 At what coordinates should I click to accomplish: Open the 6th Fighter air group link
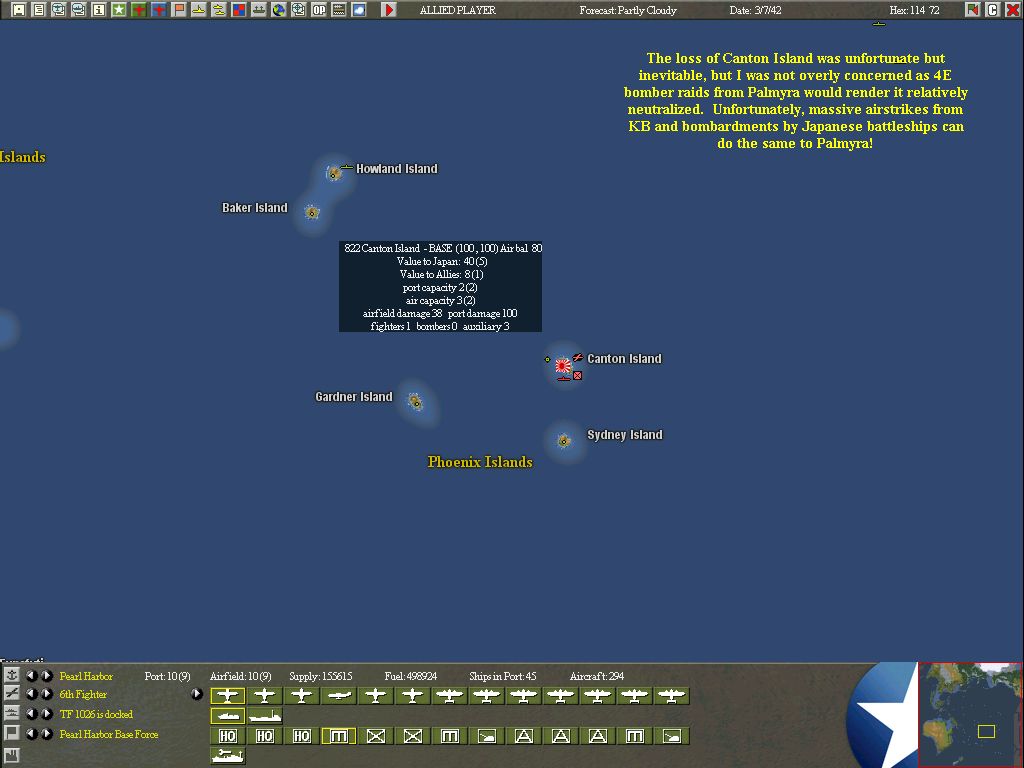coord(83,694)
